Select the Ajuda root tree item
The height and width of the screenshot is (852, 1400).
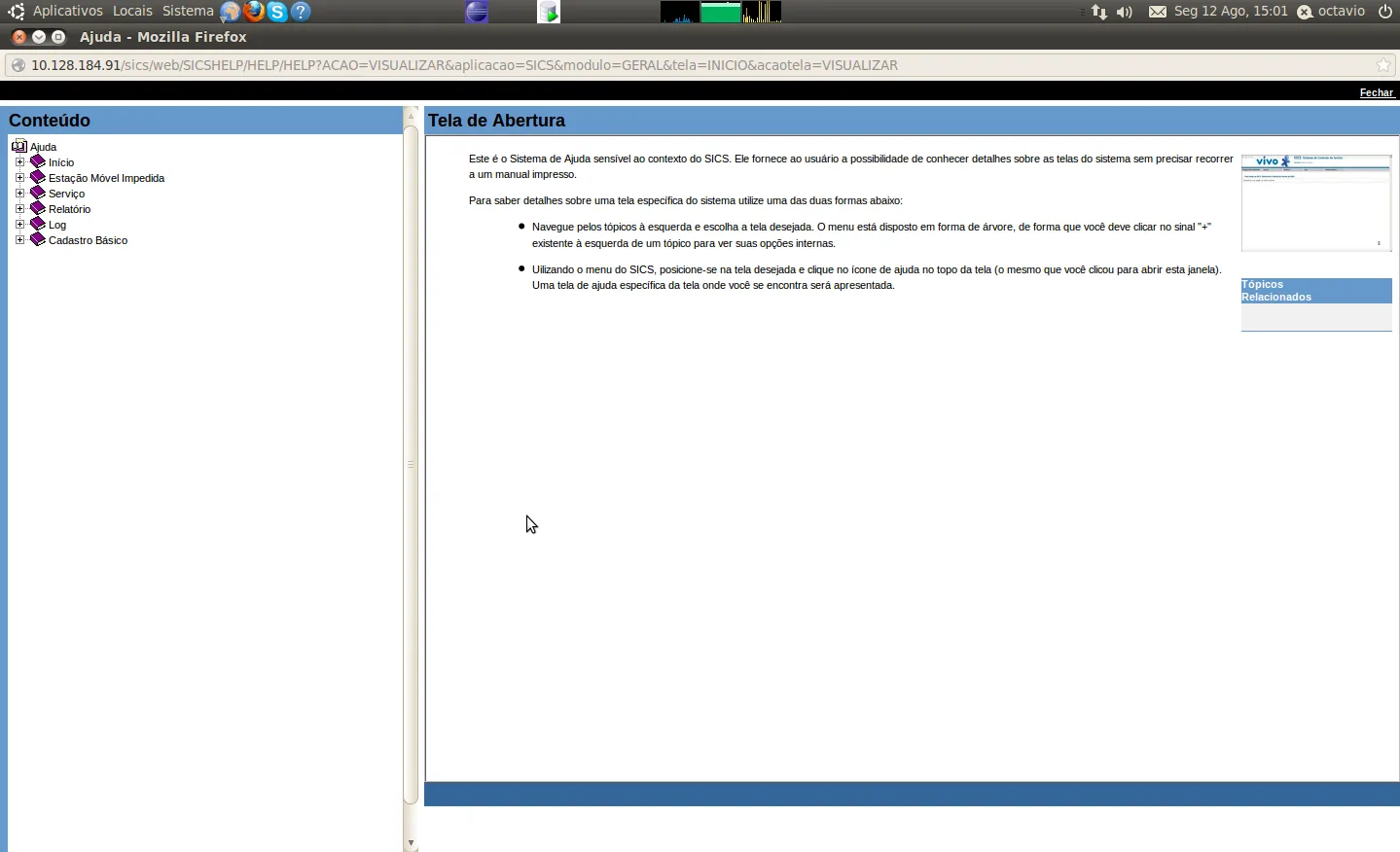[43, 147]
